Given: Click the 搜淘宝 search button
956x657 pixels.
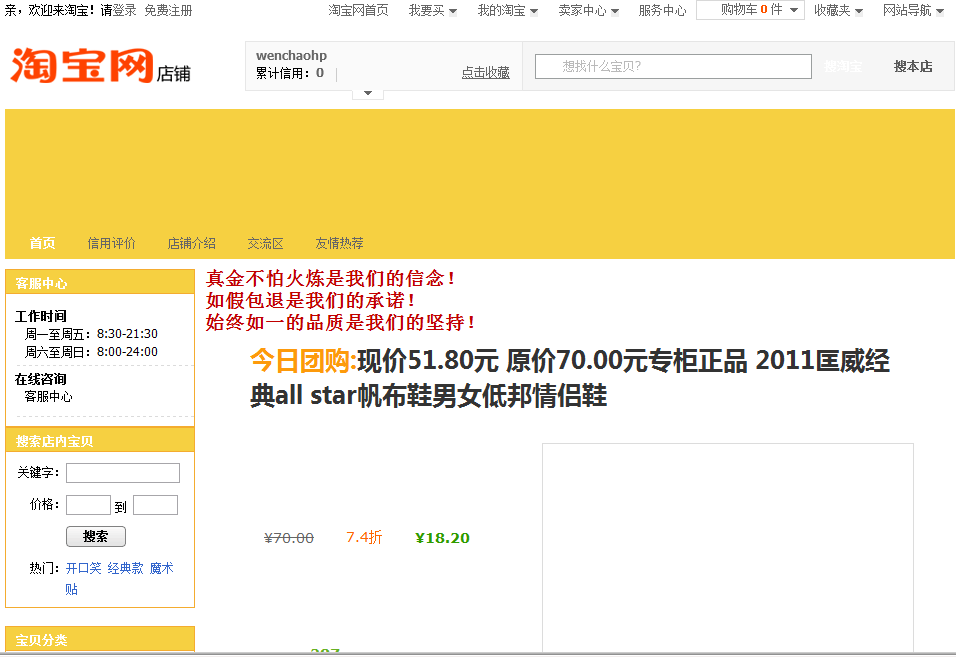Looking at the screenshot, I should [x=843, y=66].
